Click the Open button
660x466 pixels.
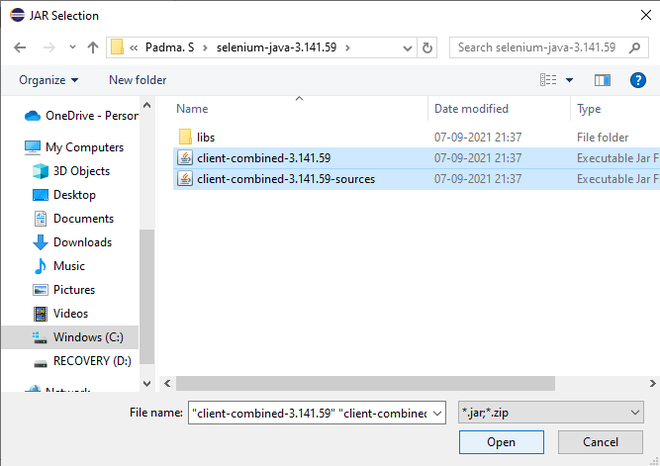click(x=501, y=442)
